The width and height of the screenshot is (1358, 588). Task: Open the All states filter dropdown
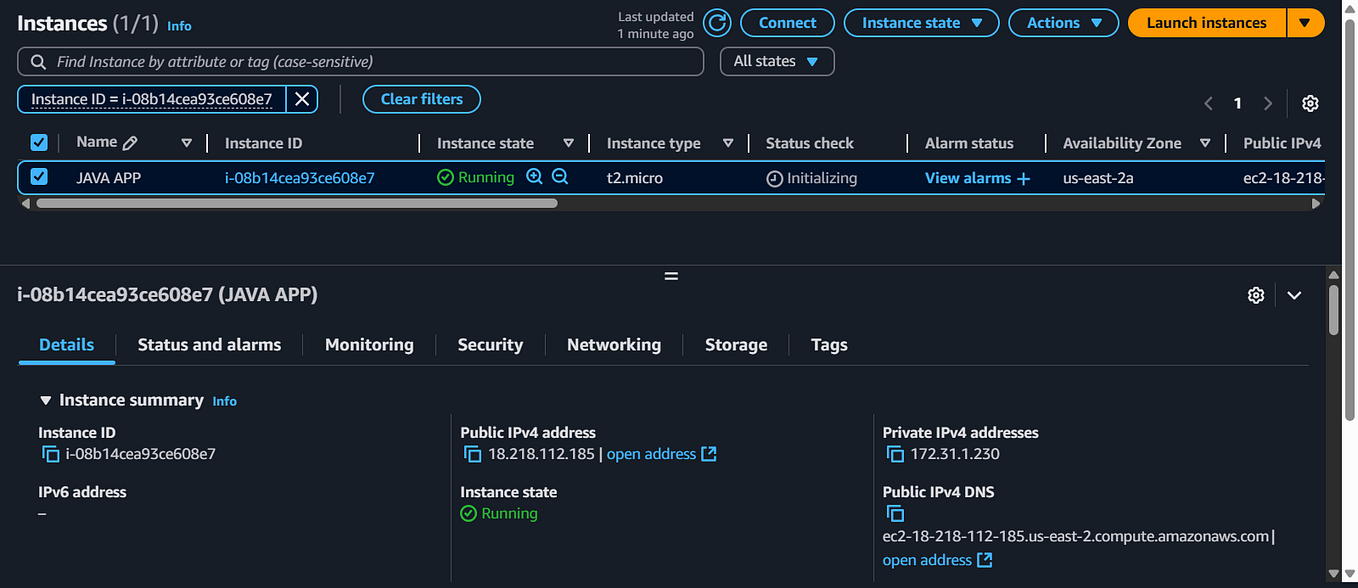(x=776, y=61)
